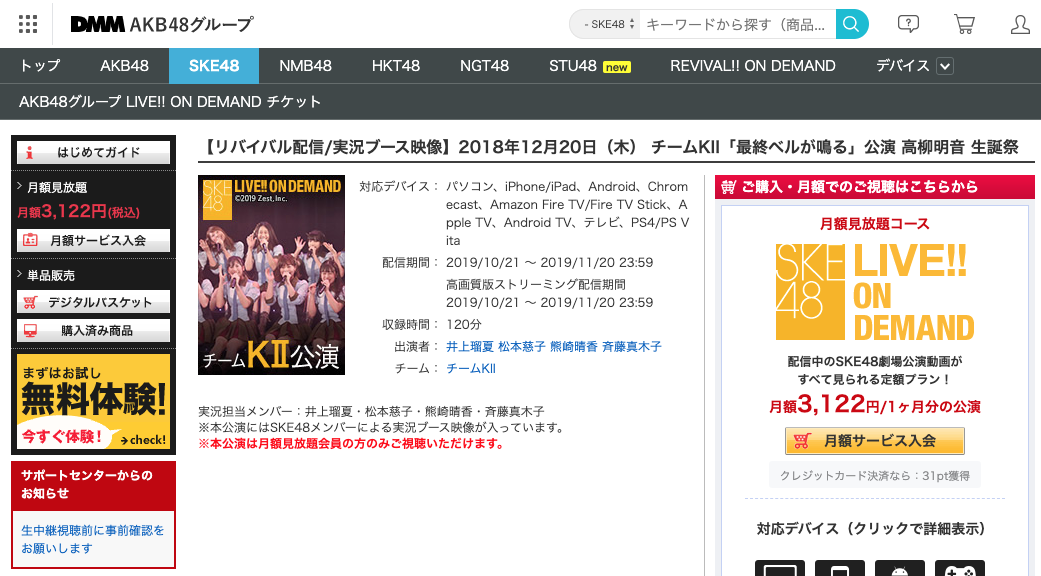
Task: Open the SKE48 search category dropdown
Action: (605, 25)
